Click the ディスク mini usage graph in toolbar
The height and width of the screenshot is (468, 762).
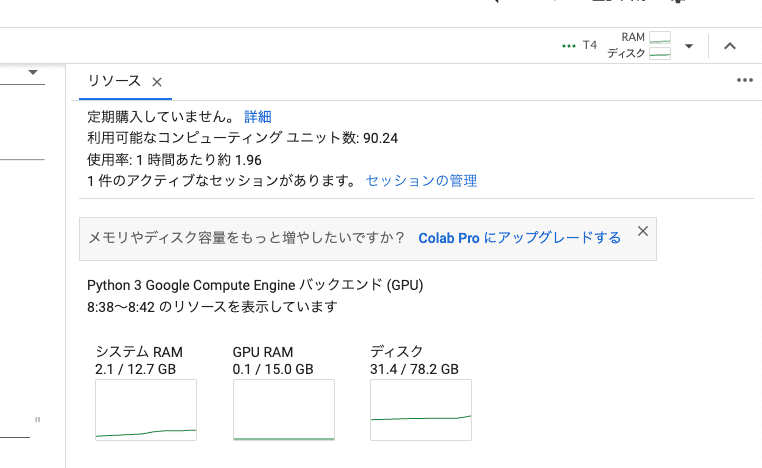(x=660, y=53)
